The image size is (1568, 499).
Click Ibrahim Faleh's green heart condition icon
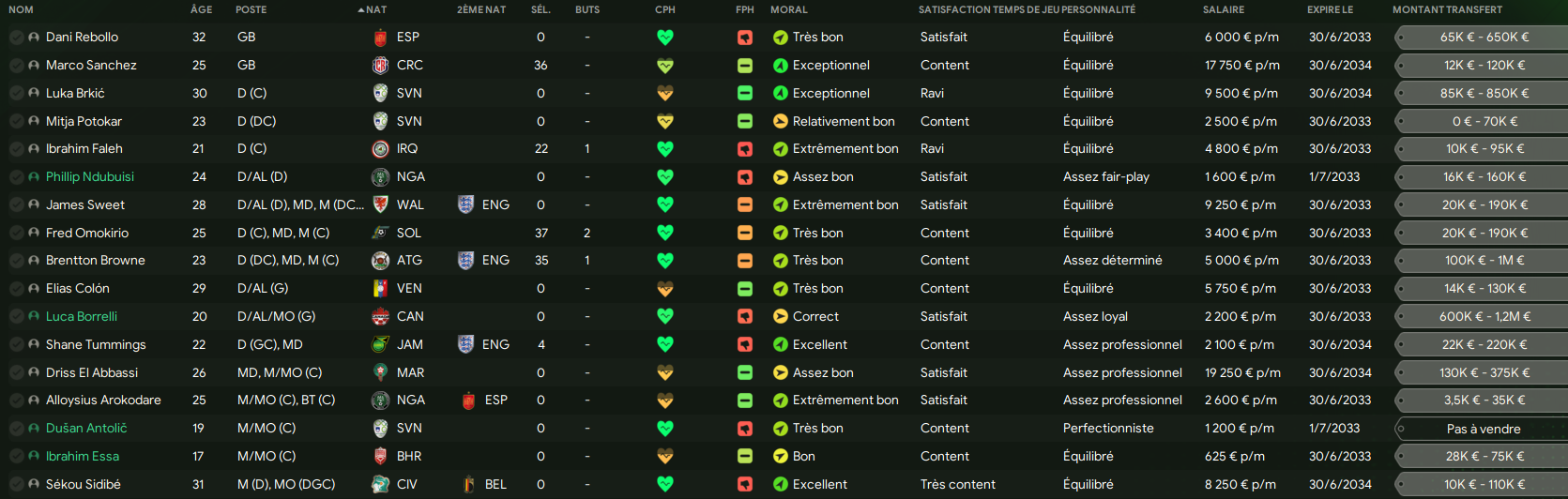point(665,149)
